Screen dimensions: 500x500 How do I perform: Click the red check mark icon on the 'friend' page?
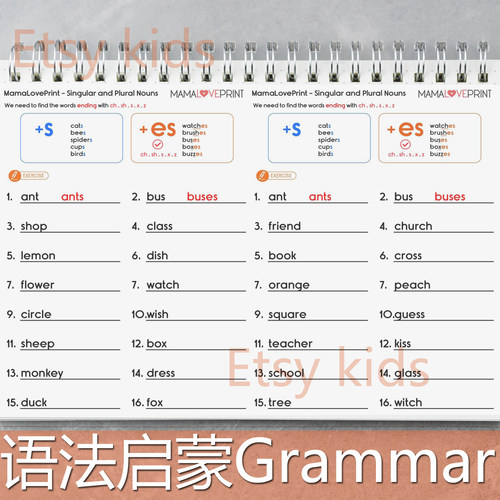point(405,144)
